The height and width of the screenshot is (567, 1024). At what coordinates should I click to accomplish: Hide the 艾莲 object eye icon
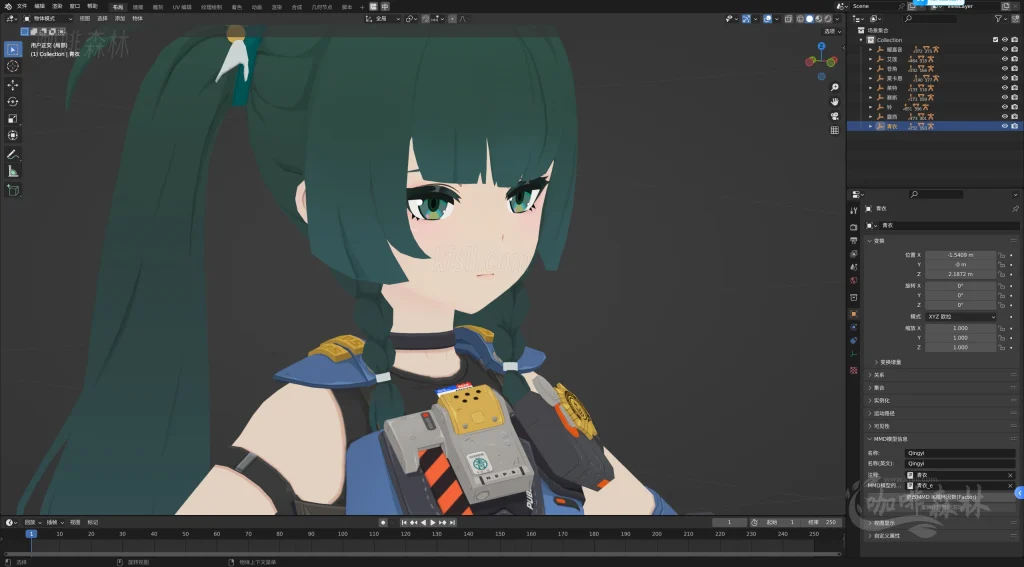point(1004,59)
